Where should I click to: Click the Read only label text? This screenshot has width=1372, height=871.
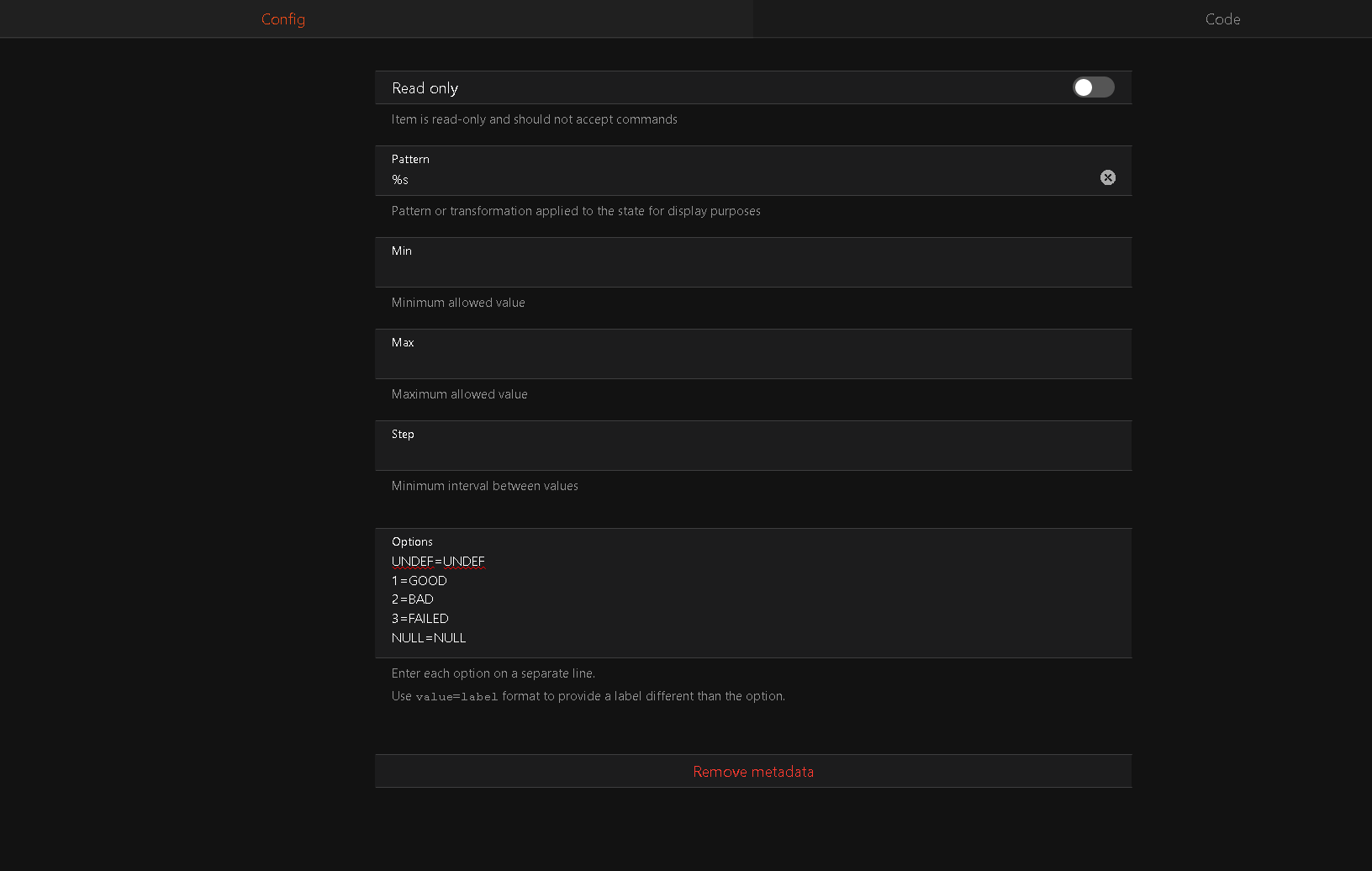pyautogui.click(x=425, y=88)
